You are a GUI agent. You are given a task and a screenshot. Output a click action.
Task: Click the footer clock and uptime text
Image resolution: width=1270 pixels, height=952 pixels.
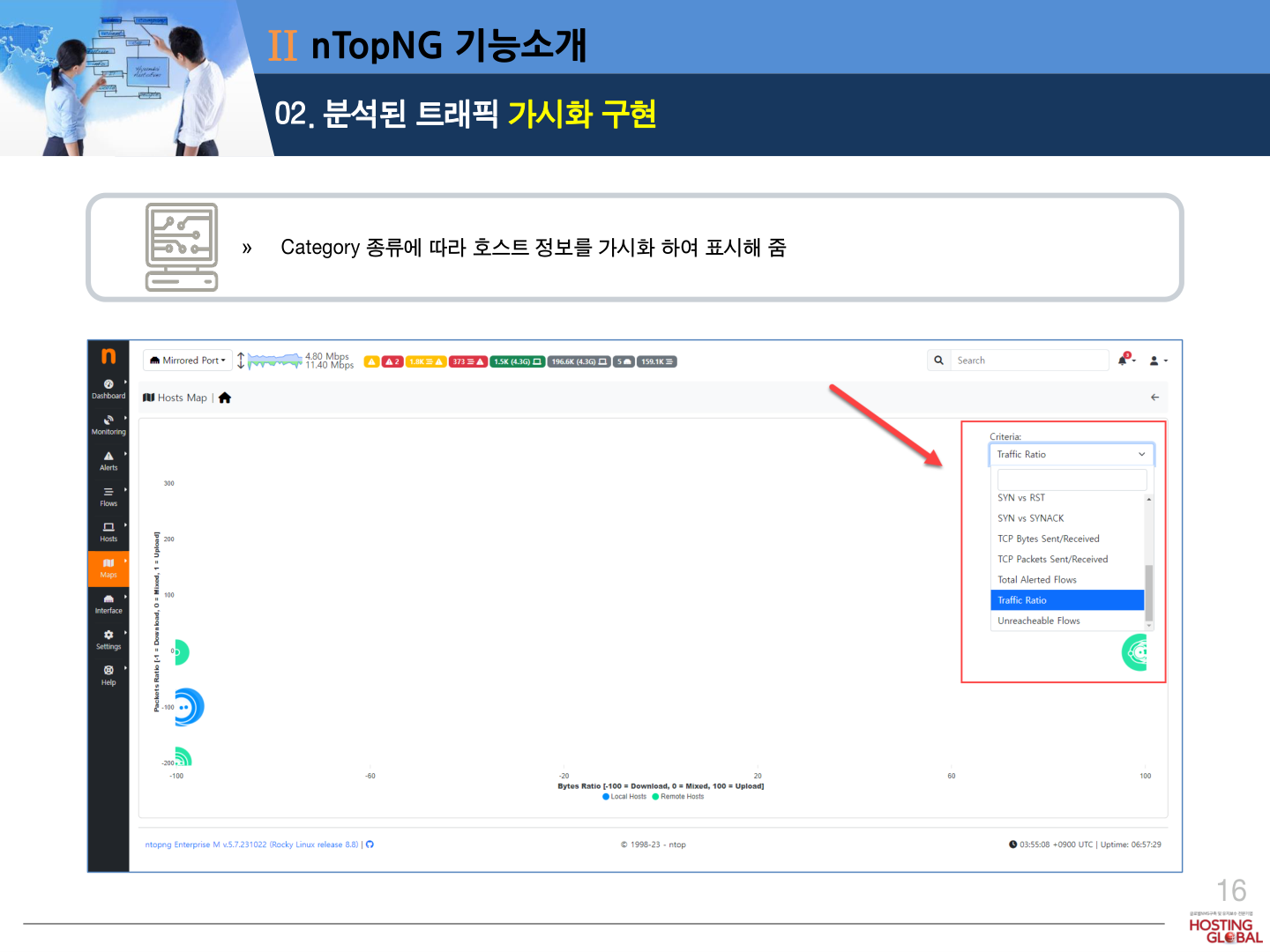click(1085, 844)
